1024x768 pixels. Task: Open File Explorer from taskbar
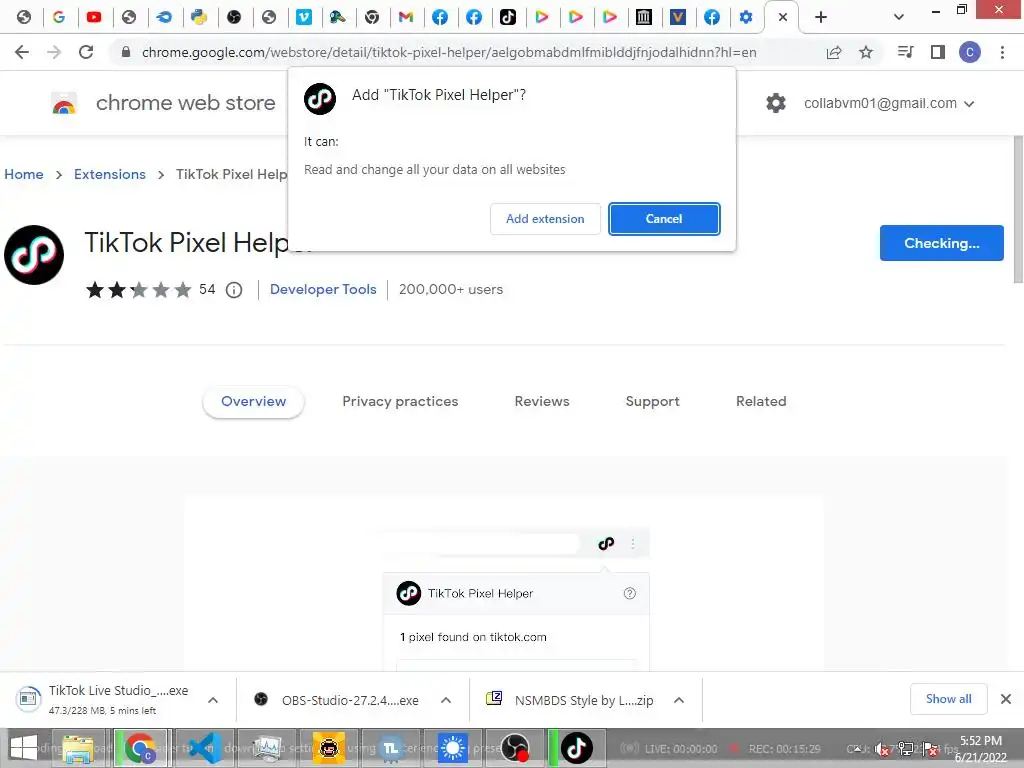tap(79, 748)
